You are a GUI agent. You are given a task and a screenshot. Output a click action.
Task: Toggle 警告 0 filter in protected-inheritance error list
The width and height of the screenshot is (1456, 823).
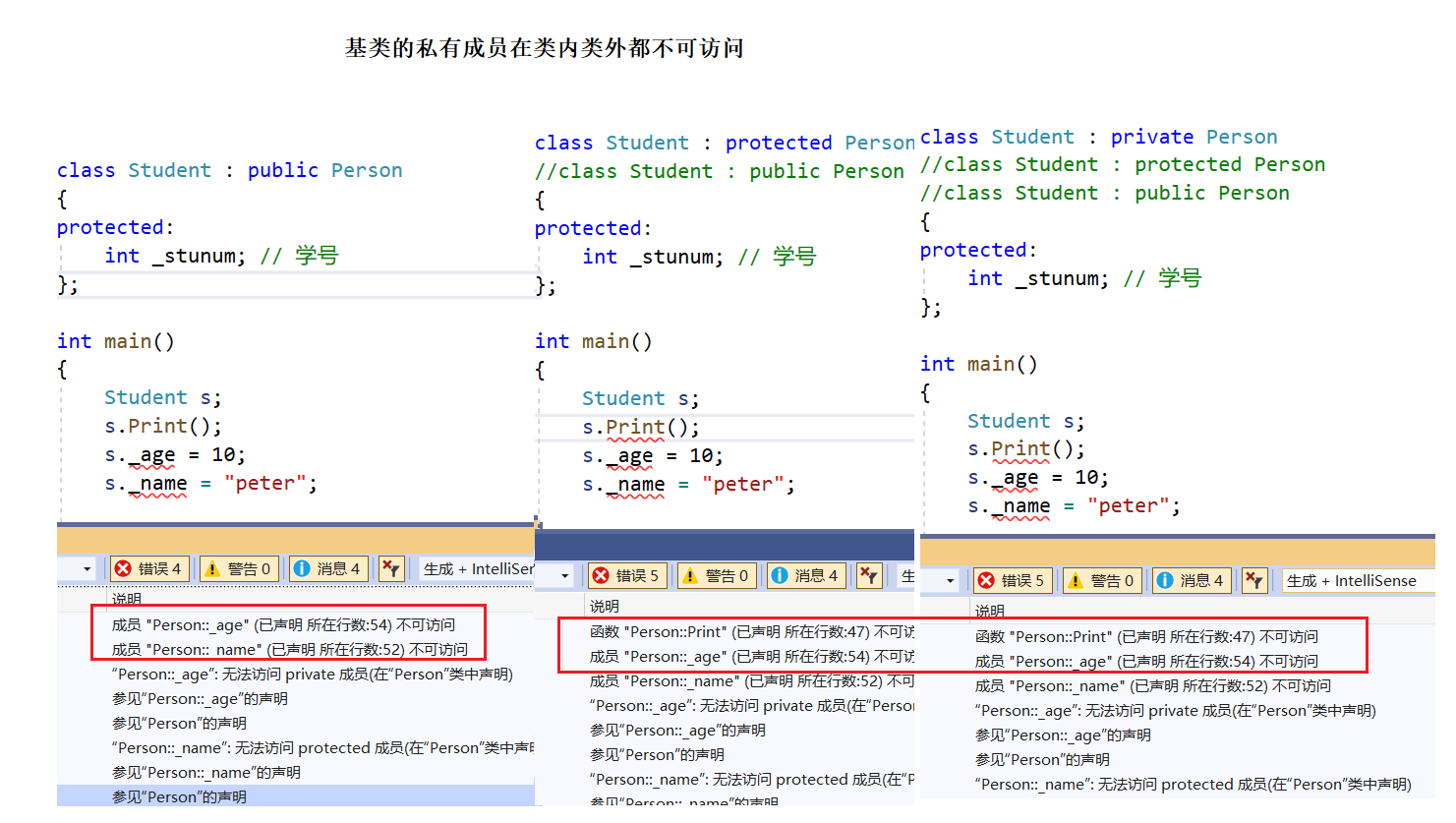pos(717,575)
